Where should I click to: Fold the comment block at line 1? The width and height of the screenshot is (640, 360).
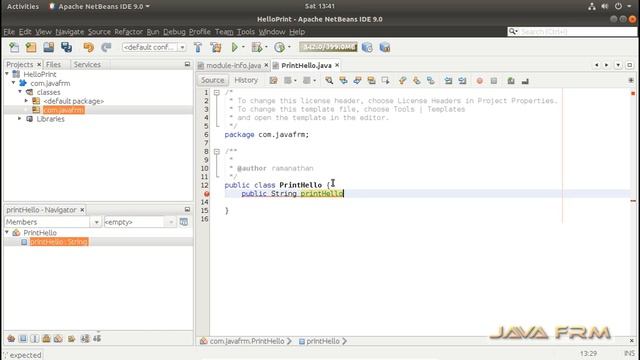click(x=217, y=93)
